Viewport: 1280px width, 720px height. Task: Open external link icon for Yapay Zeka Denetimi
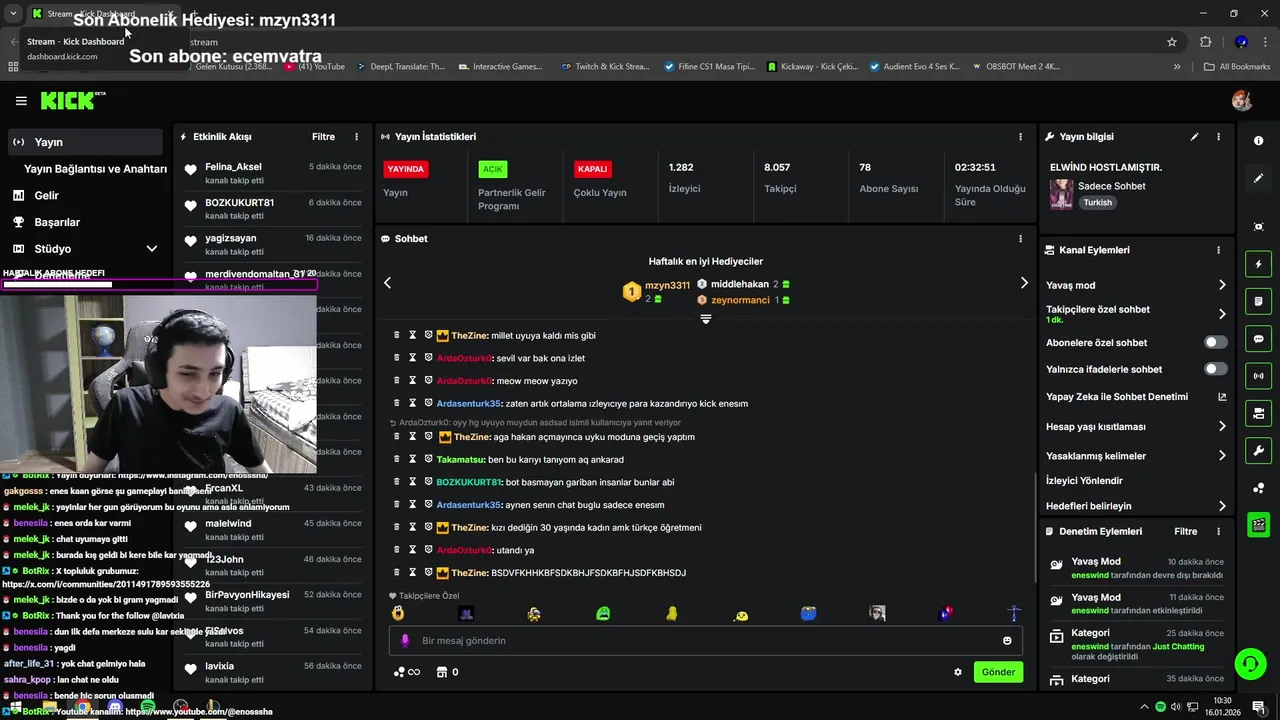pos(1222,397)
